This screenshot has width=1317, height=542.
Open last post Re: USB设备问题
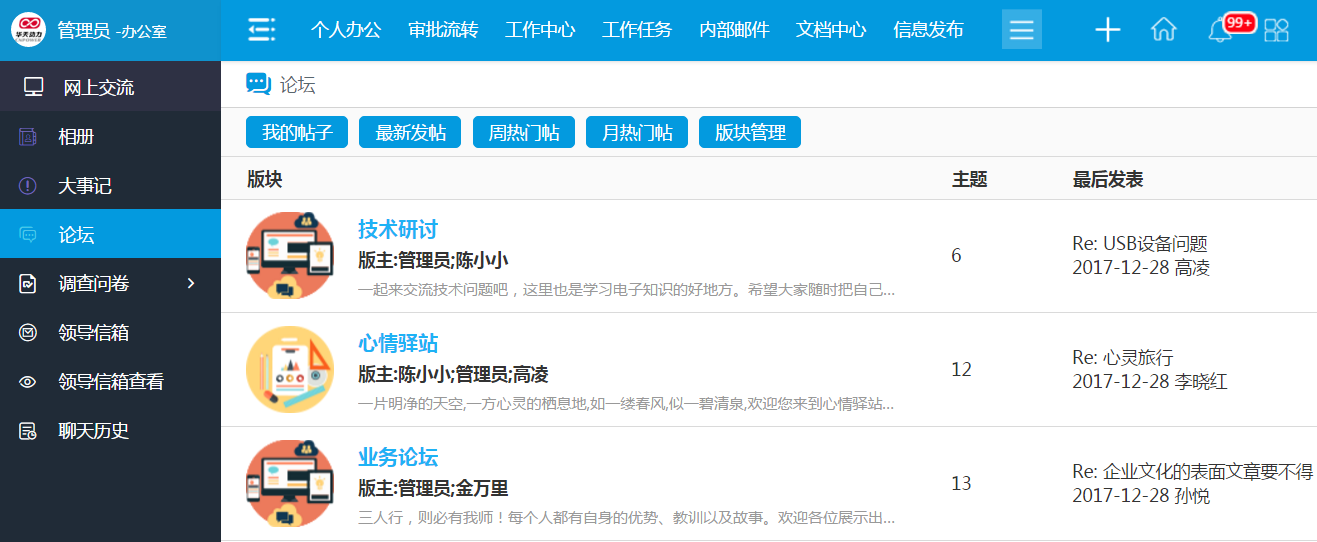[x=1140, y=244]
